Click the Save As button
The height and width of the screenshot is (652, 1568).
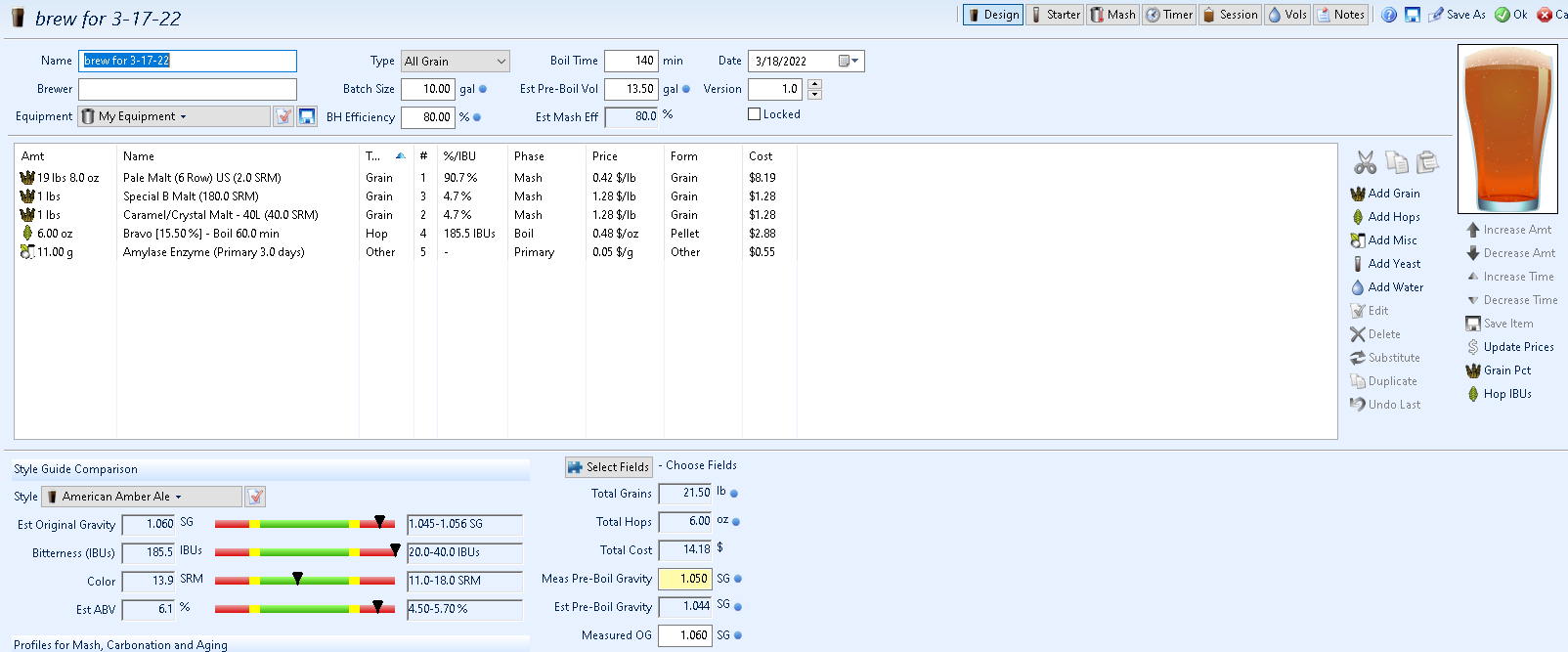[x=1457, y=15]
